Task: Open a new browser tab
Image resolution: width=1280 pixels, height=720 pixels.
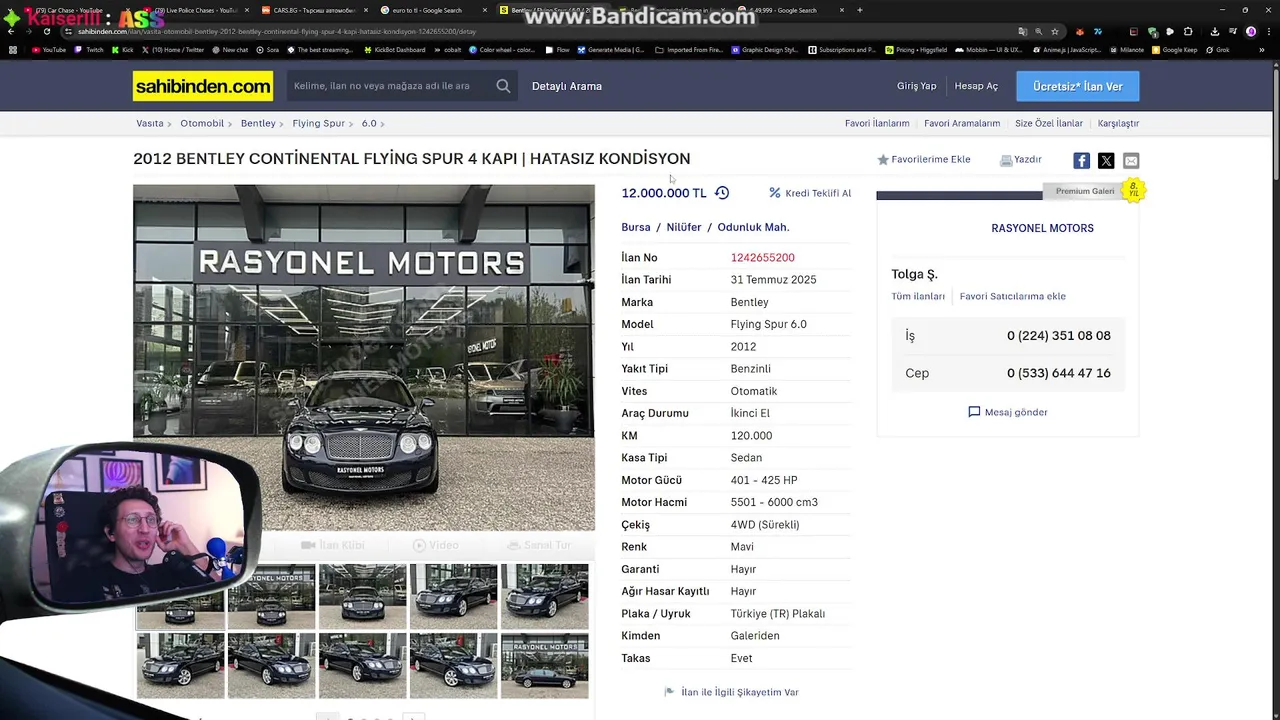Action: tap(860, 10)
